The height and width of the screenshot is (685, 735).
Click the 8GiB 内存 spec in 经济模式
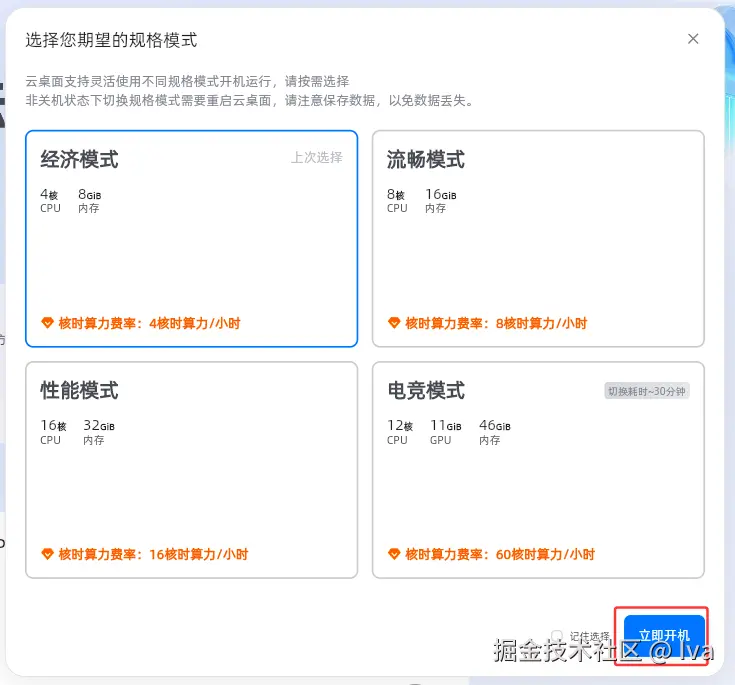[90, 201]
